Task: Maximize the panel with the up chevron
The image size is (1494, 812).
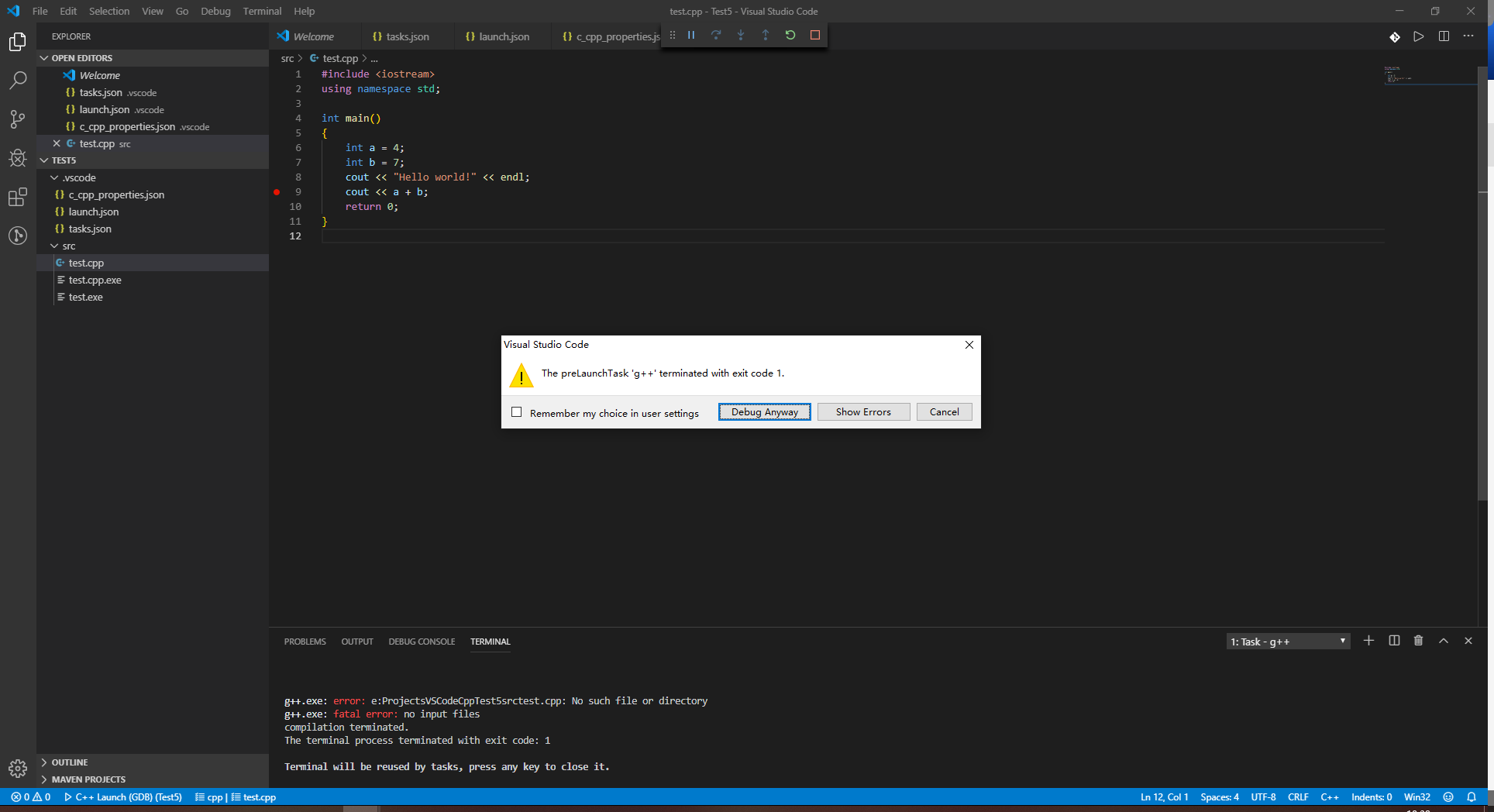Action: click(1444, 641)
